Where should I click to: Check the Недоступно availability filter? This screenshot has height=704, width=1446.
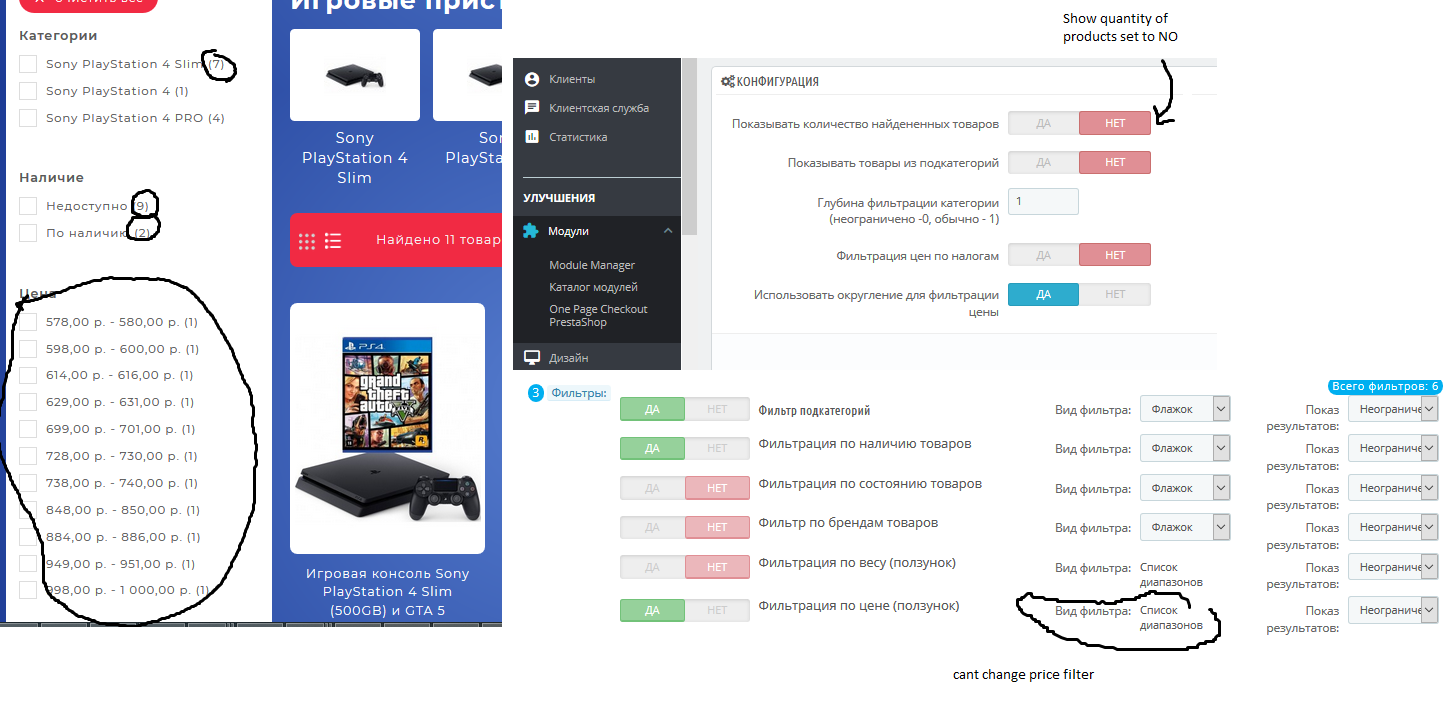pos(28,206)
